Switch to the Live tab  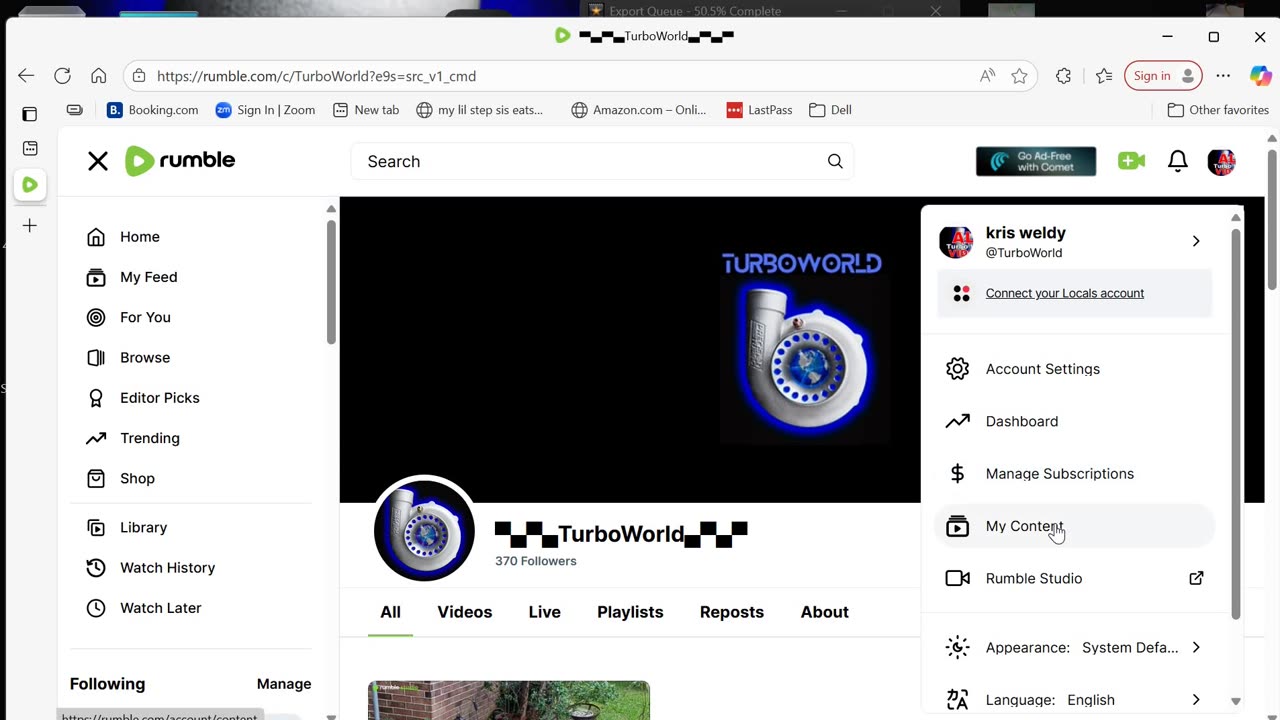pyautogui.click(x=545, y=612)
